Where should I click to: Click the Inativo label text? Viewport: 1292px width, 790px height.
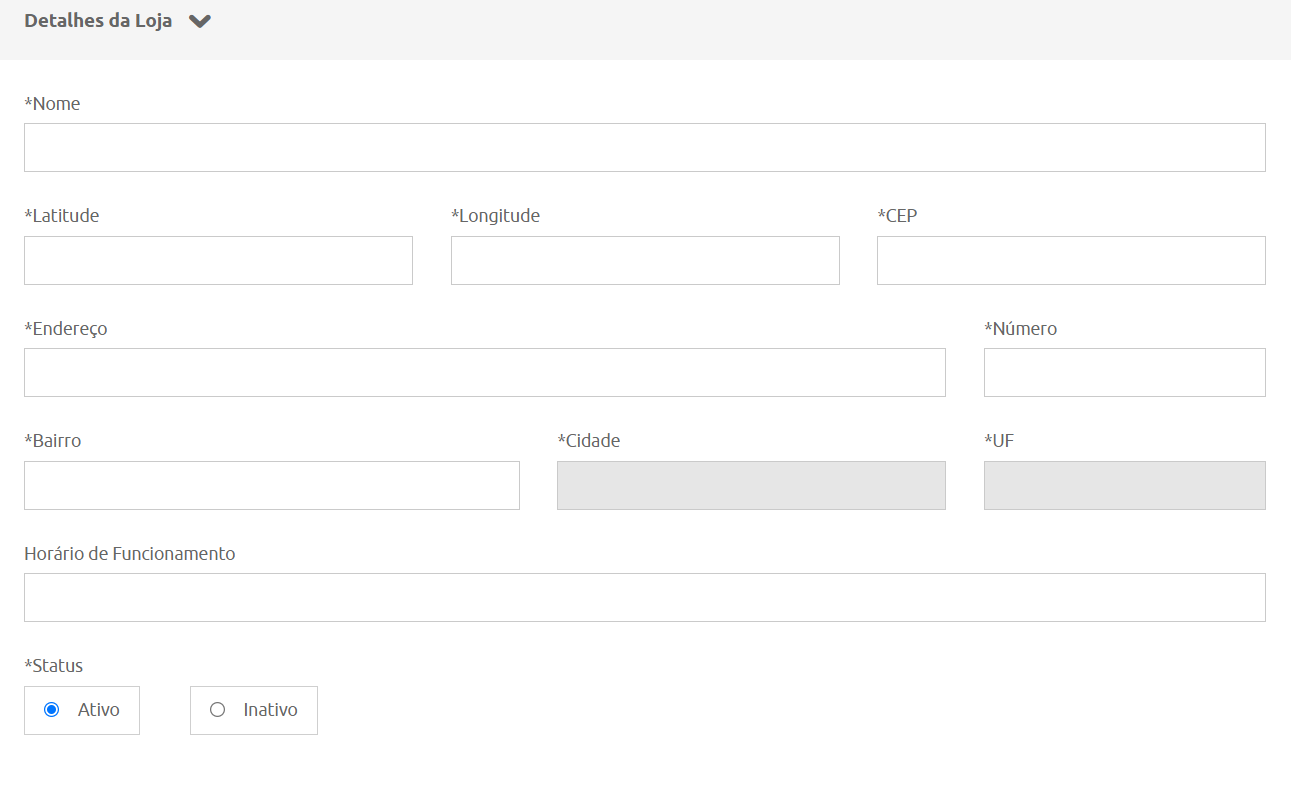(x=270, y=710)
